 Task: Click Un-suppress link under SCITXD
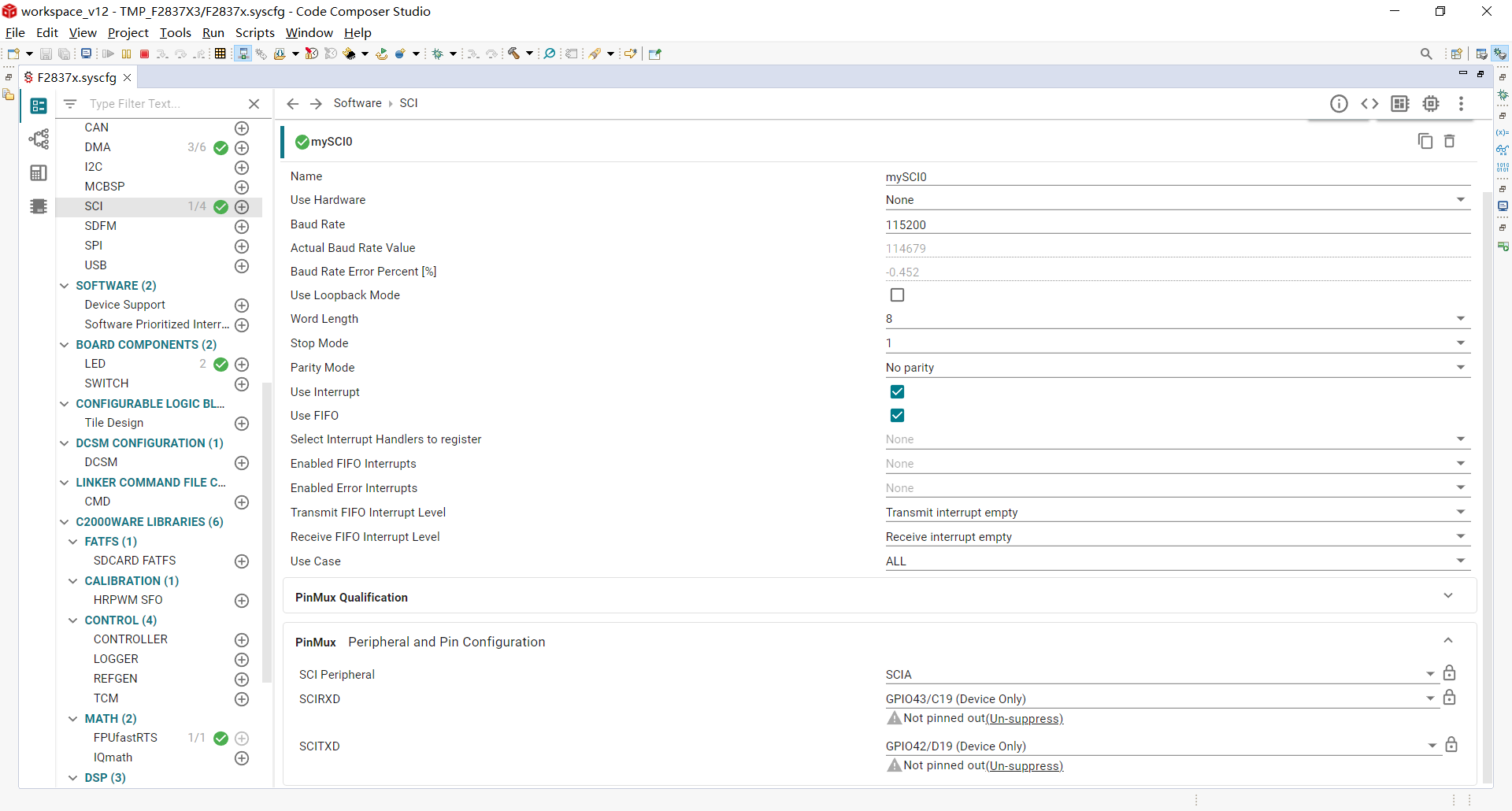(x=1024, y=766)
